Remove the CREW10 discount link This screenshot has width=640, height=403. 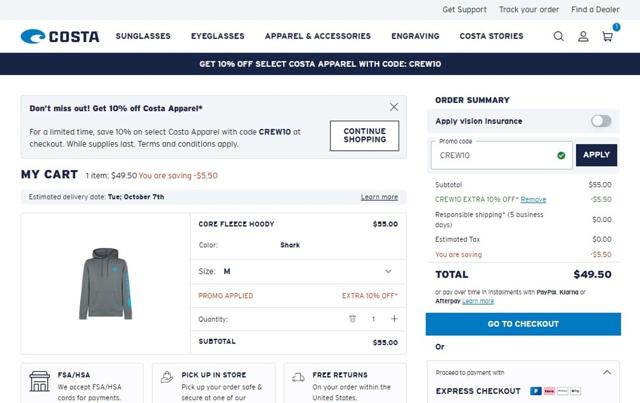[533, 200]
